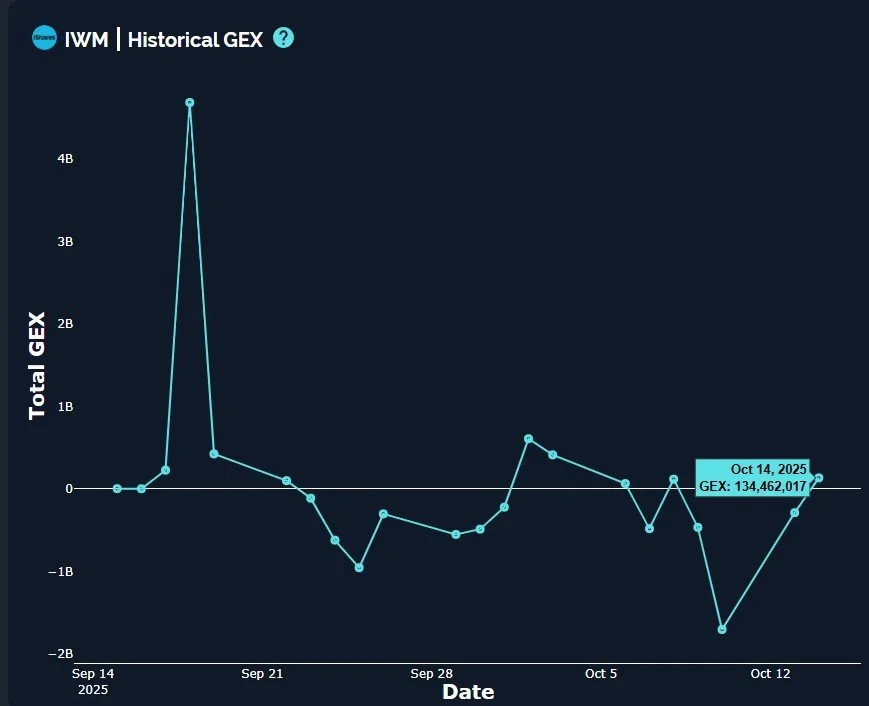The image size is (869, 706).
Task: Click the 'GEX: 134,462,017' tooltip value
Action: [752, 487]
